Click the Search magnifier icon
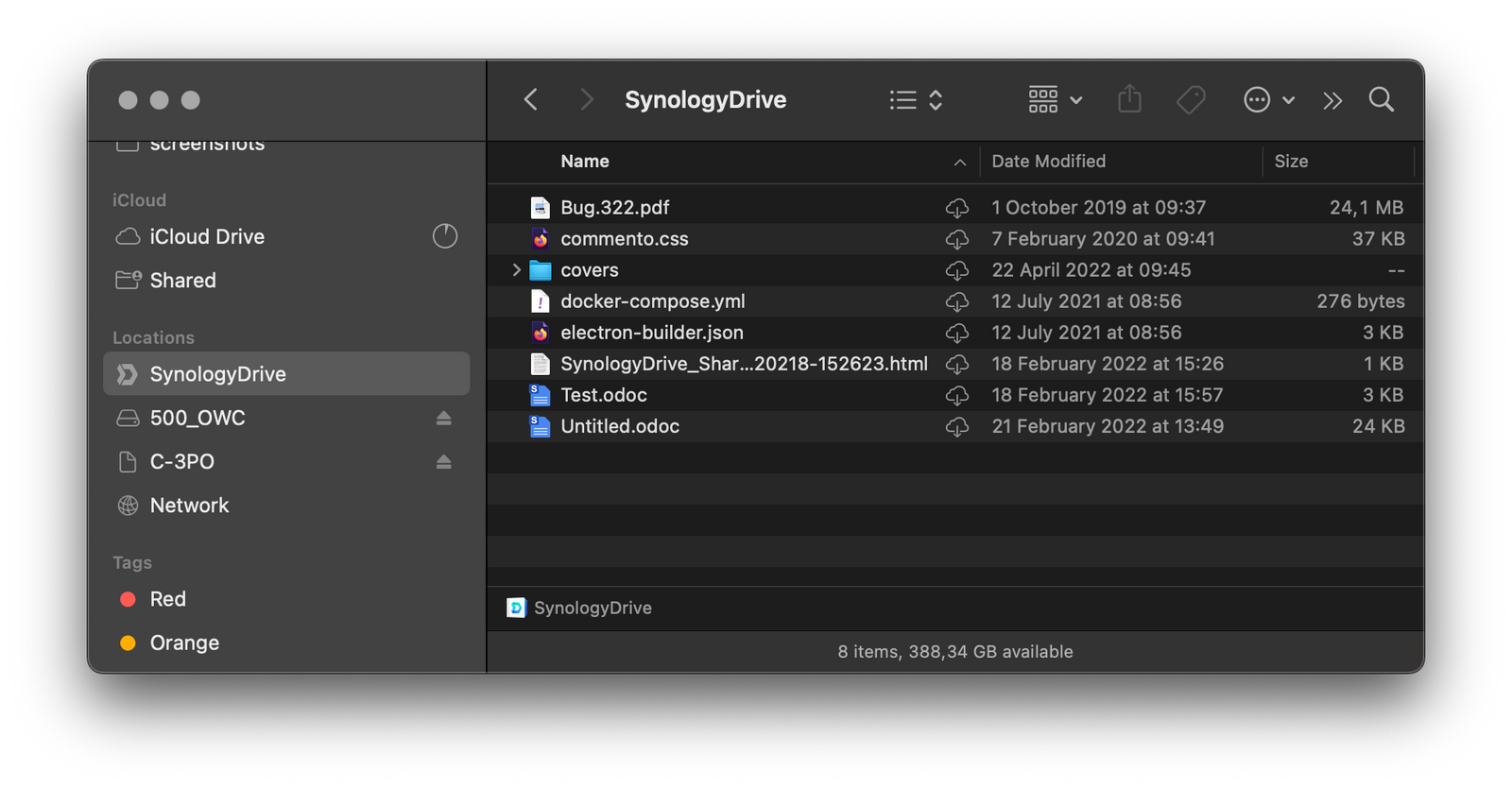This screenshot has height=789, width=1512. [x=1382, y=99]
